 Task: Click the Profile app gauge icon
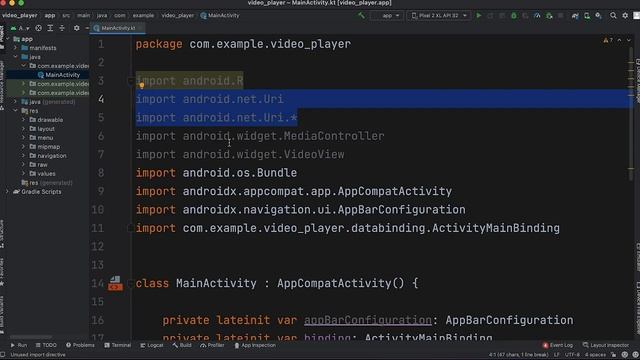(537, 16)
